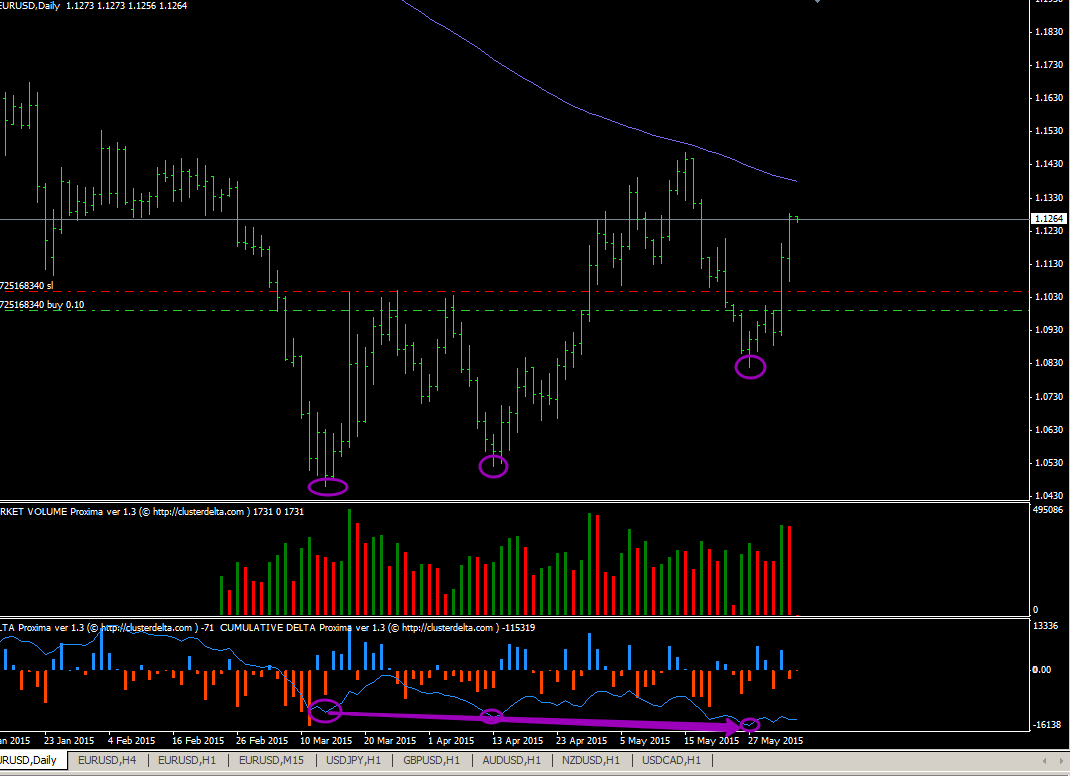Select the red dashed stop loss line
Screen dimensions: 1070x776
click(x=515, y=291)
